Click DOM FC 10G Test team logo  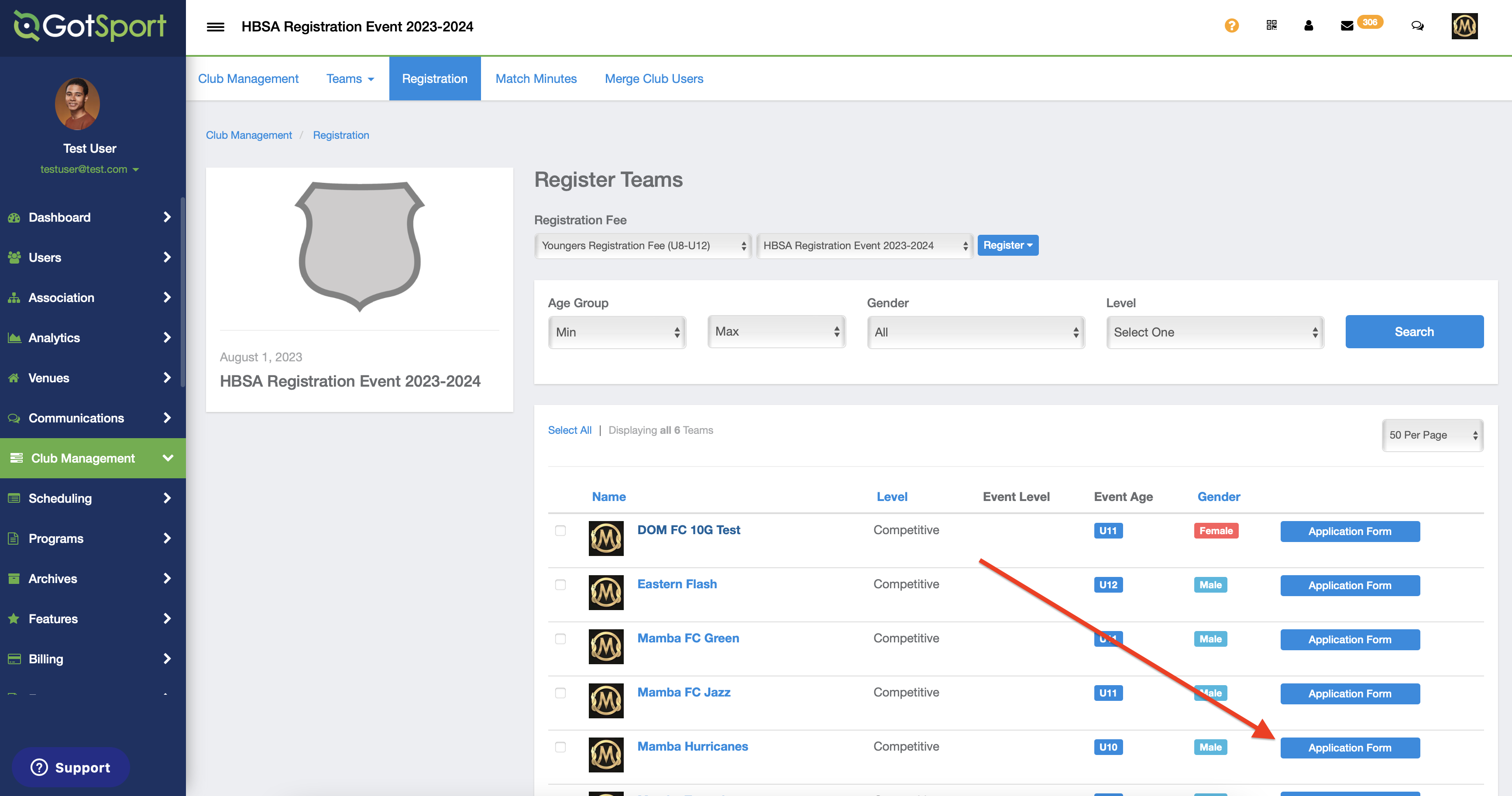[x=606, y=538]
